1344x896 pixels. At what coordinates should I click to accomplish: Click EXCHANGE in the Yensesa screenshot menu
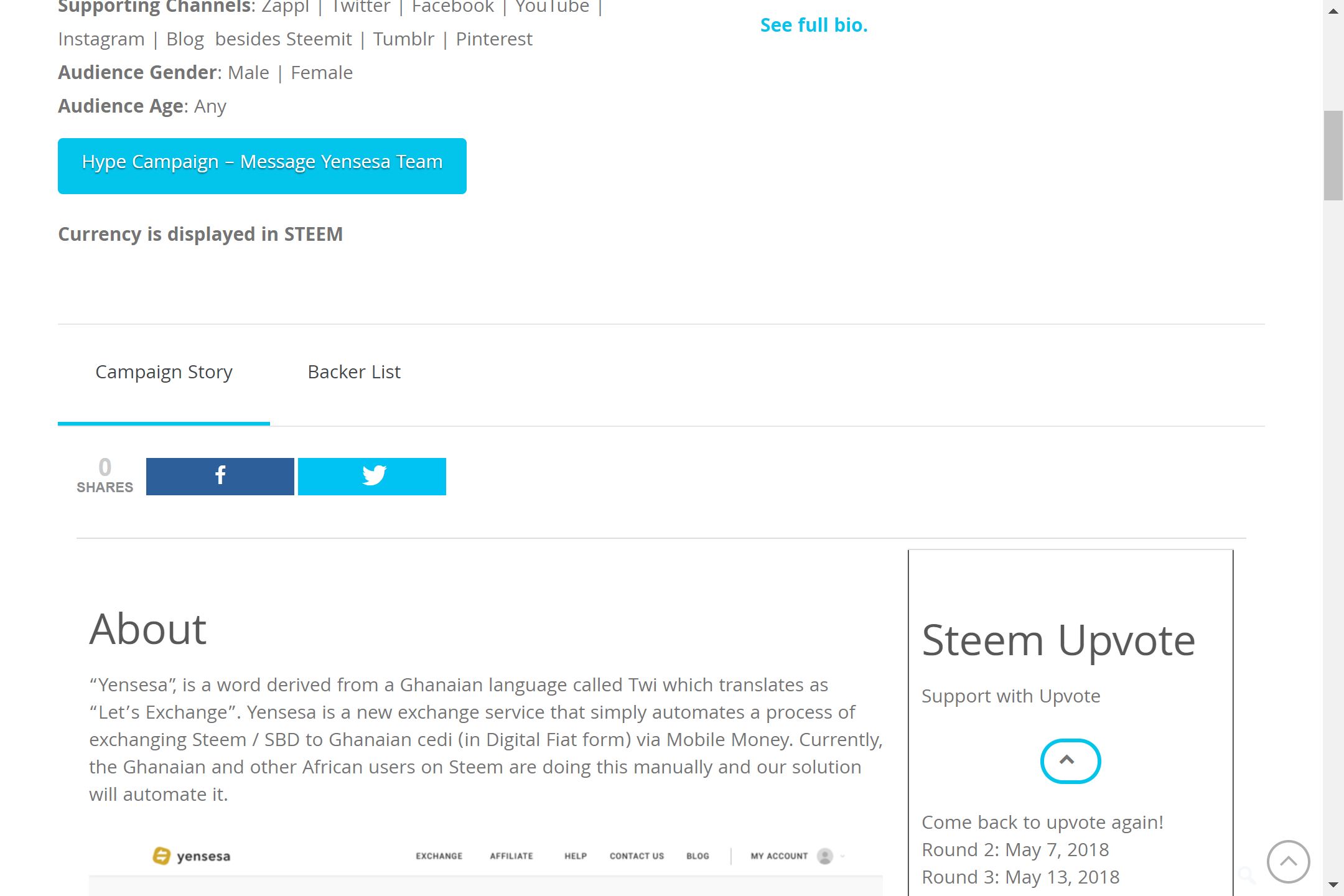point(439,856)
